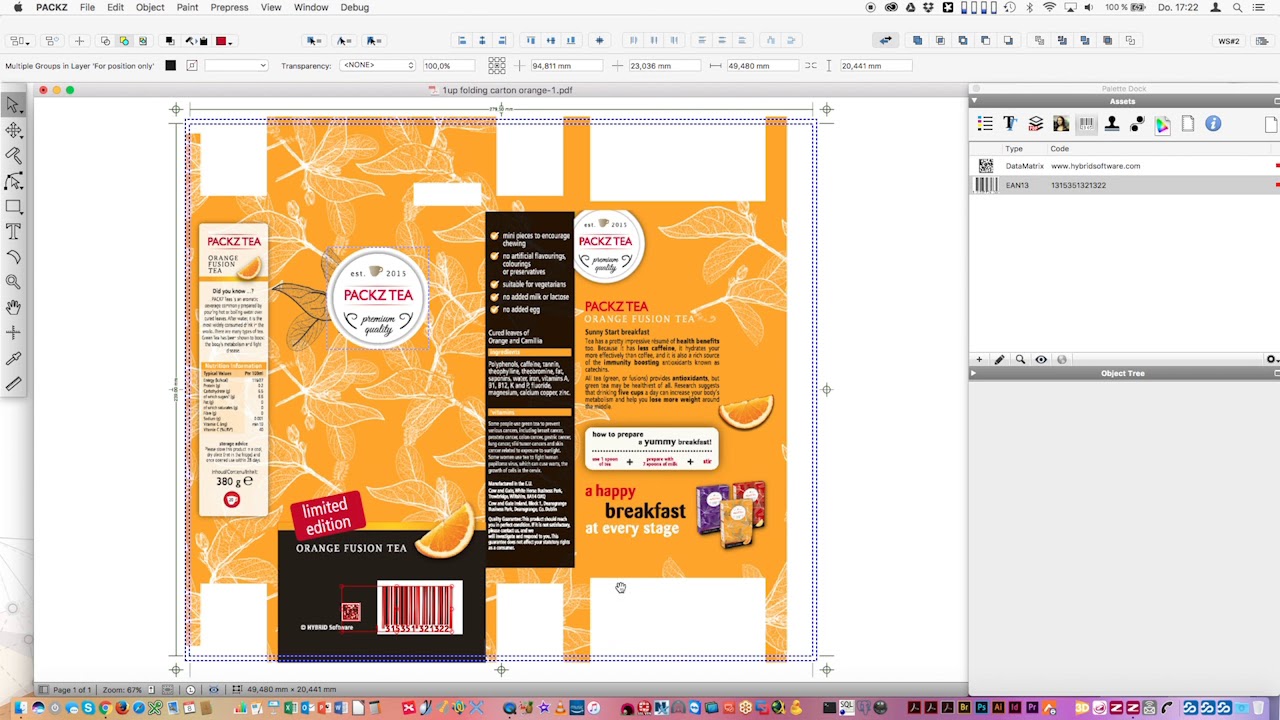The image size is (1280, 720).
Task: Open the Transparency <NONE> dropdown
Action: pos(377,66)
